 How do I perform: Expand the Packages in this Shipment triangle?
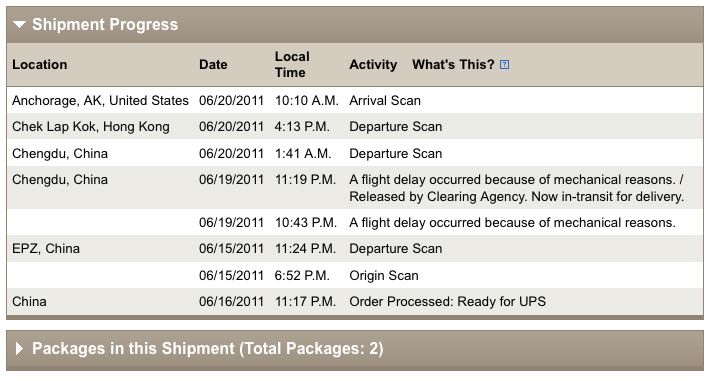pyautogui.click(x=19, y=349)
